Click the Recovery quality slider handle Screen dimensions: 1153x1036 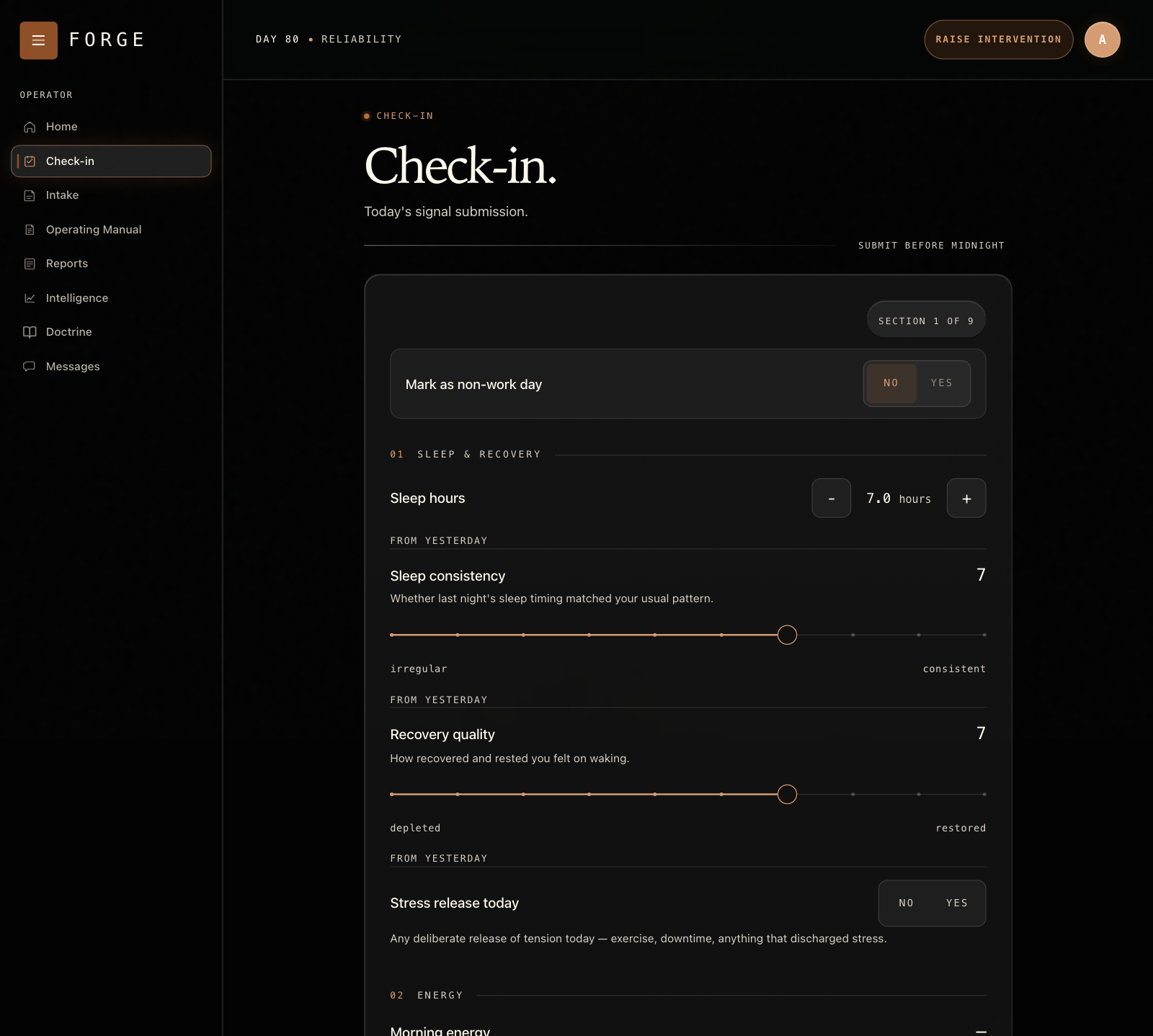[x=788, y=795]
